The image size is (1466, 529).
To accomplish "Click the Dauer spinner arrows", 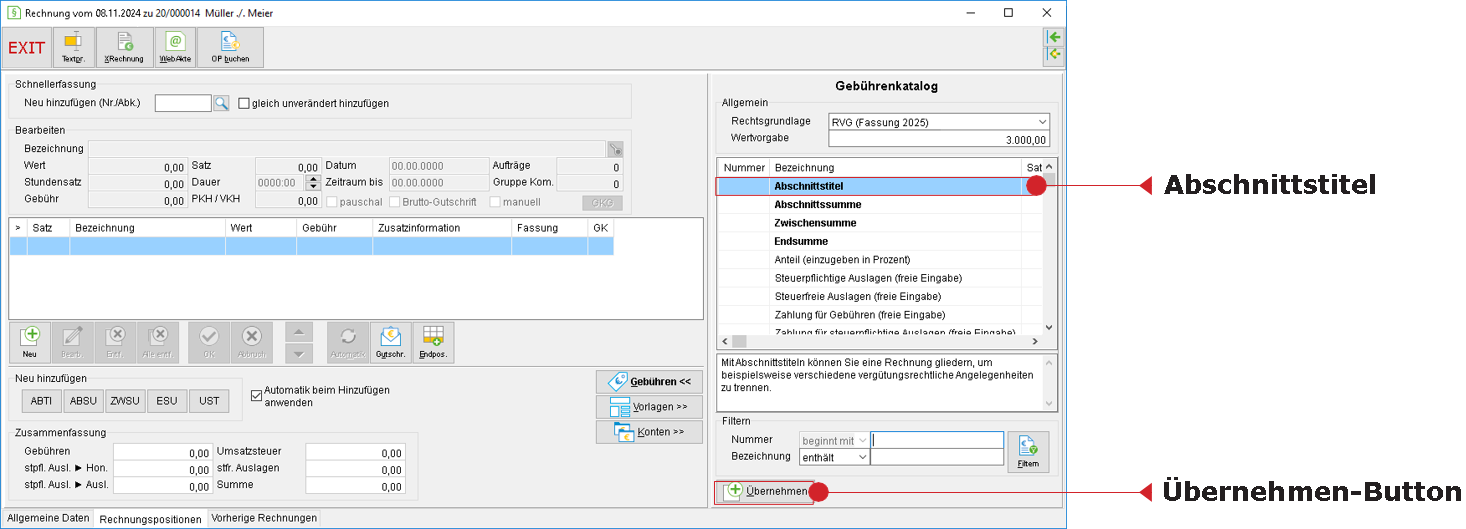I will [x=313, y=183].
